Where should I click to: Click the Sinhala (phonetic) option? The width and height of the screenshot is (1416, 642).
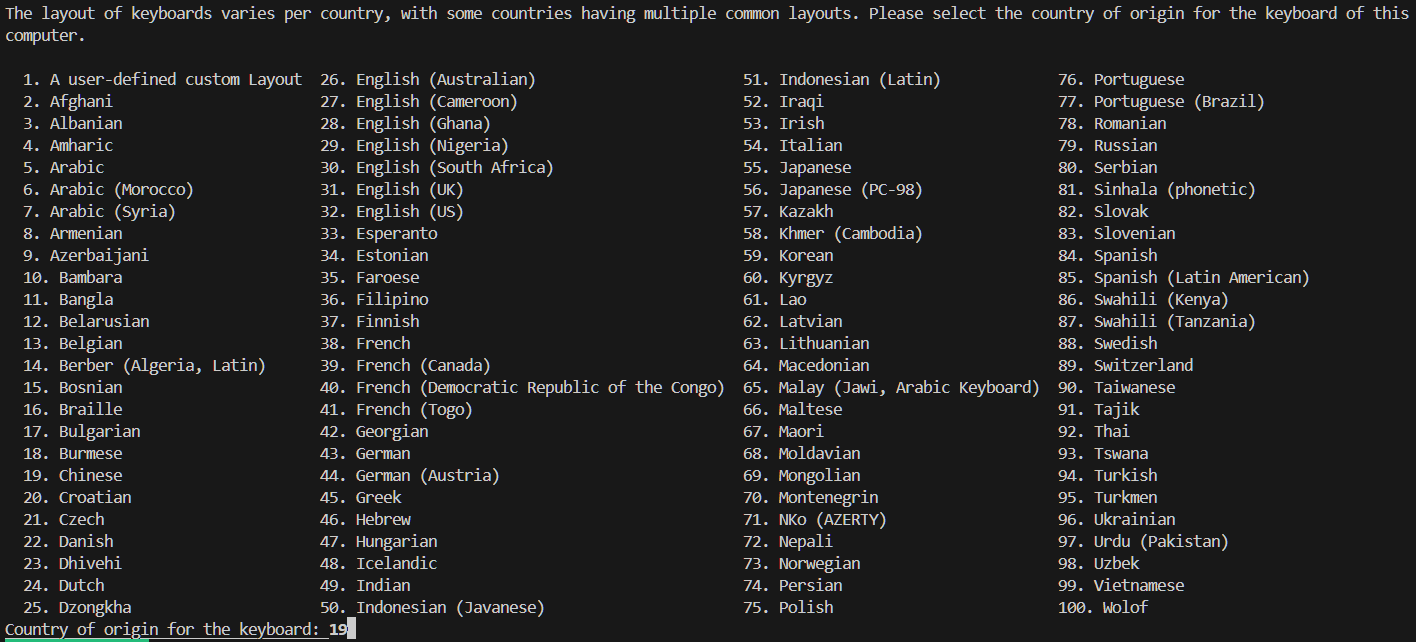pos(1157,189)
